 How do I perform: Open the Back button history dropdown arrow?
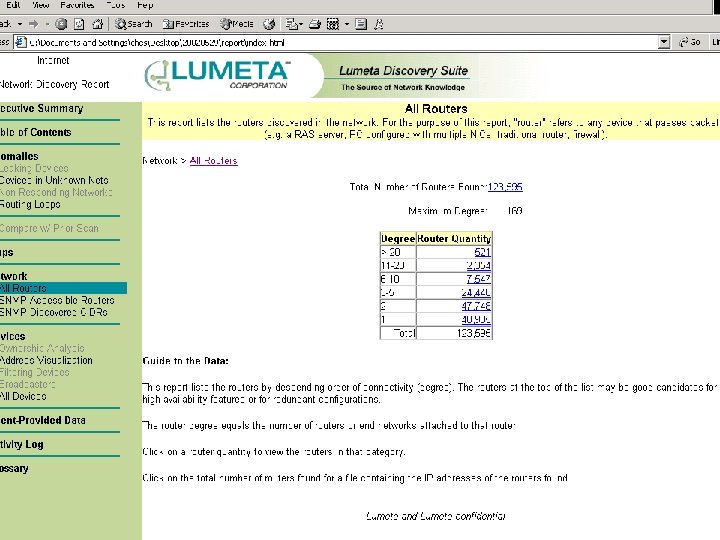click(x=20, y=24)
